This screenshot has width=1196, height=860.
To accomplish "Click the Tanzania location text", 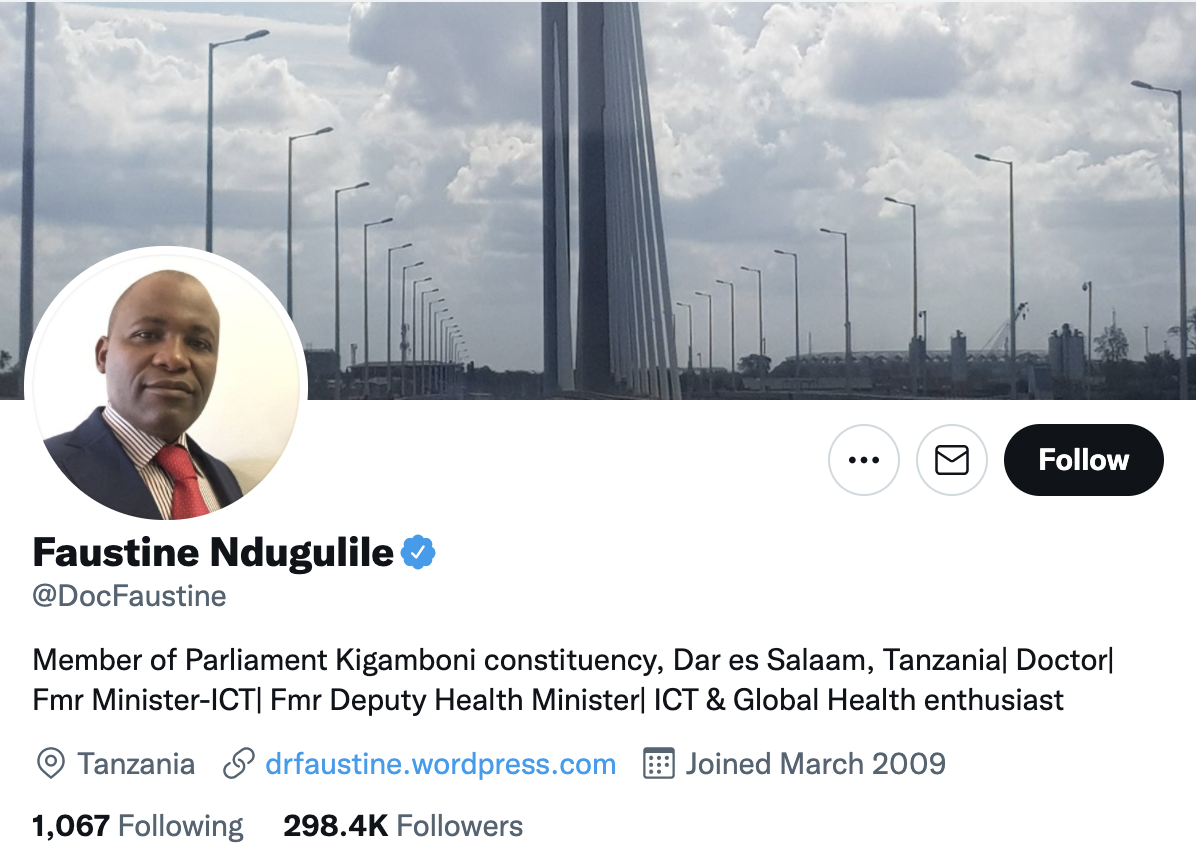I will tap(136, 764).
